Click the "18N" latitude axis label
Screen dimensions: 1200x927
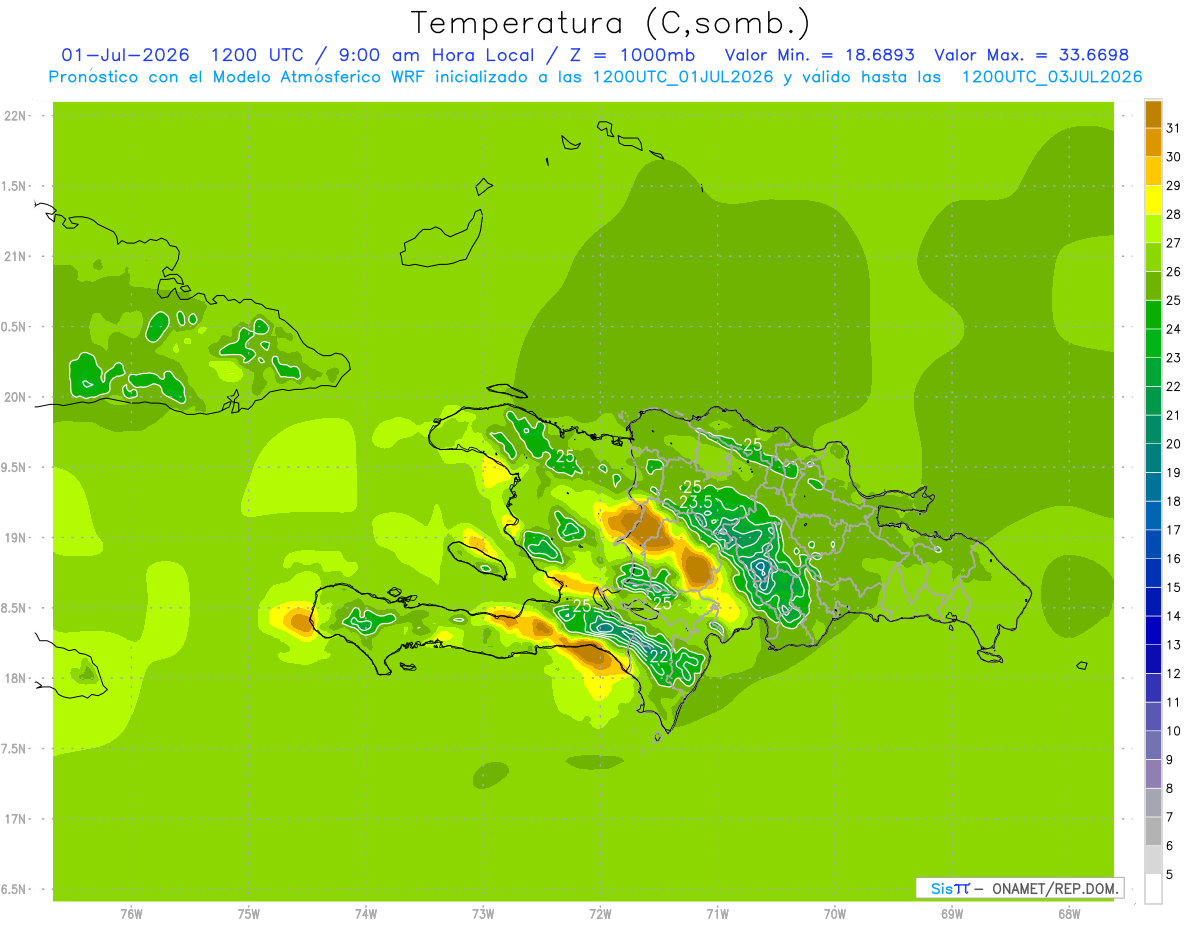14,678
